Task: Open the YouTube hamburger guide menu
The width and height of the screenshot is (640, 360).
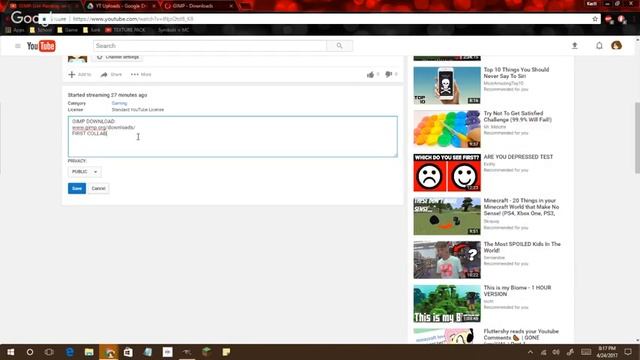Action: pos(18,46)
